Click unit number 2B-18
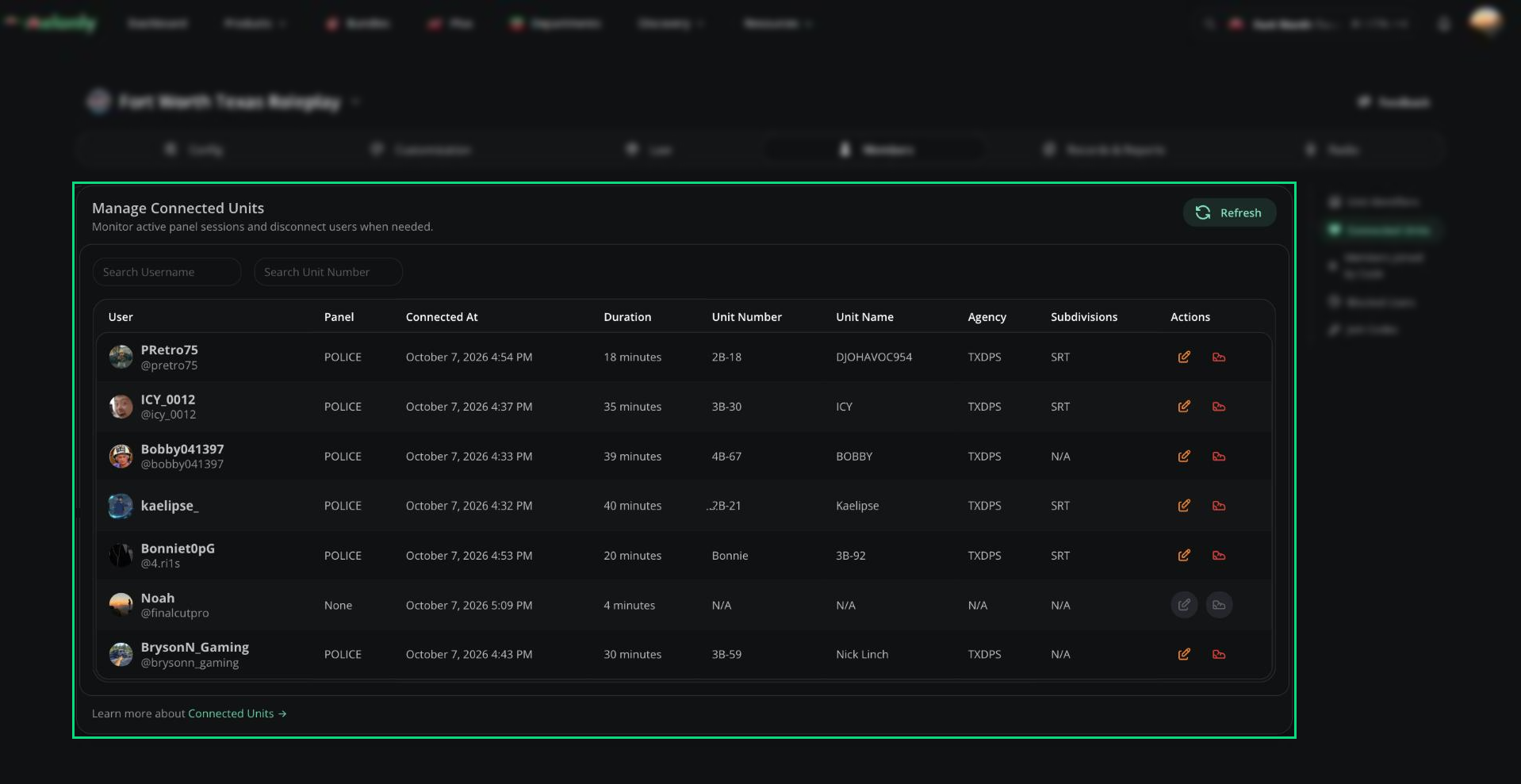Screen dimensions: 1521x784 pyautogui.click(x=726, y=357)
